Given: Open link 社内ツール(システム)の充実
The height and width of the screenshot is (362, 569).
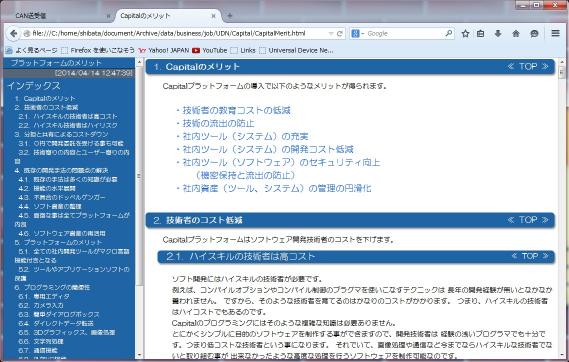Looking at the screenshot, I should [245, 136].
